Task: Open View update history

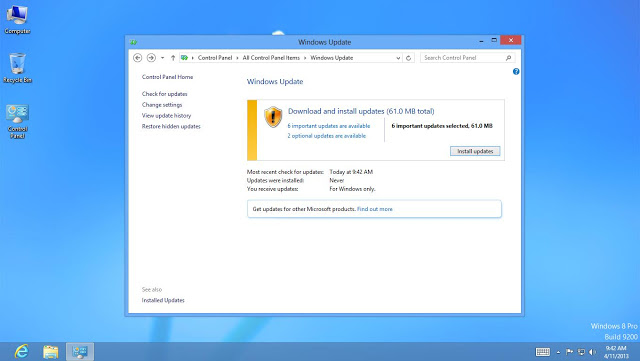Action: (166, 116)
